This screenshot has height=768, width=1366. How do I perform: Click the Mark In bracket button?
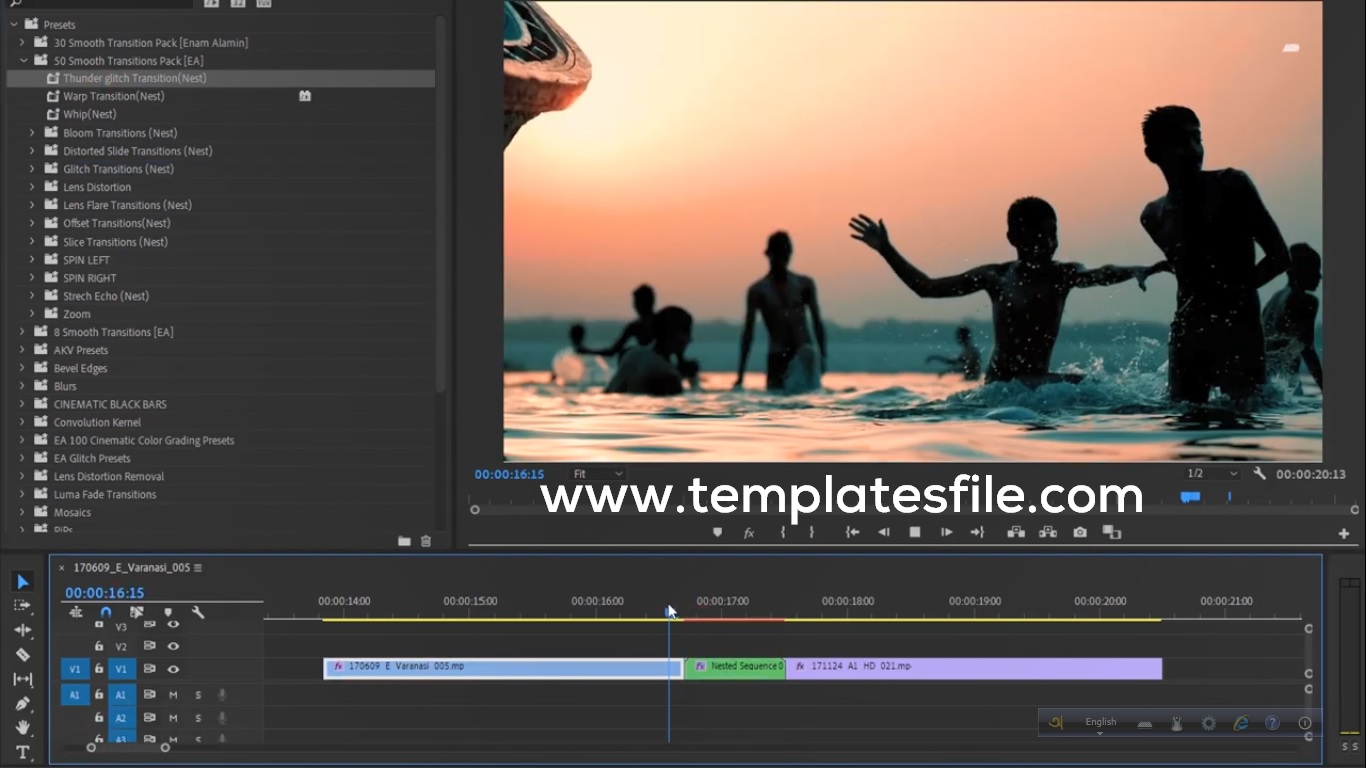783,533
